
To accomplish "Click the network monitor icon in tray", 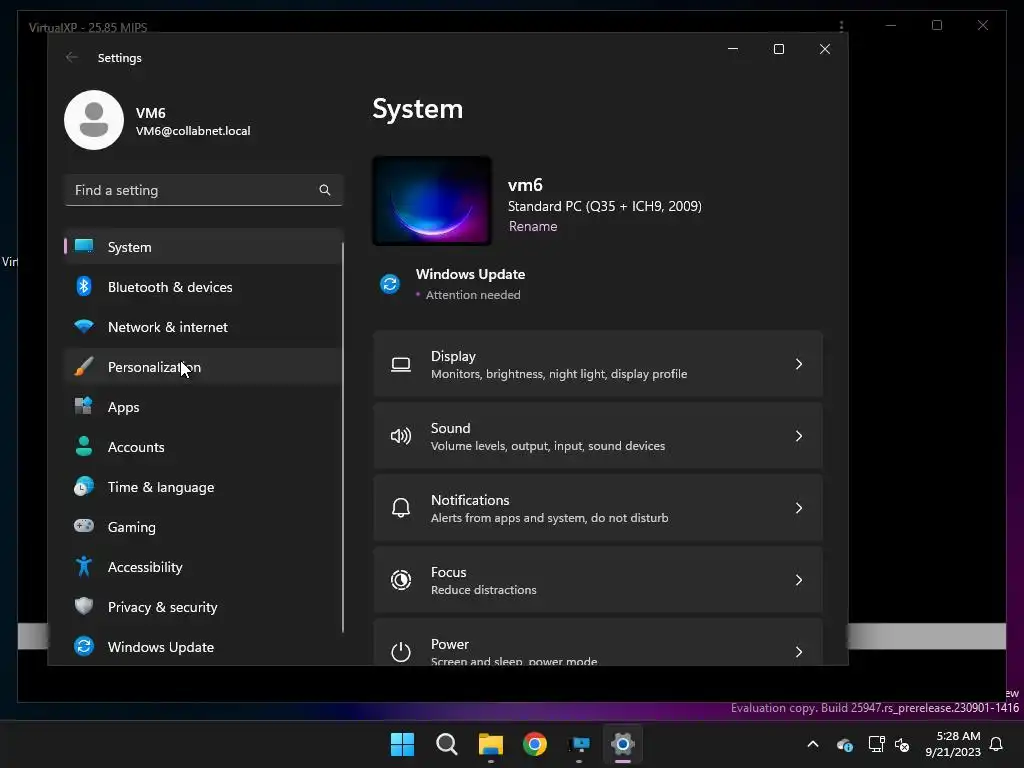I will (x=876, y=744).
